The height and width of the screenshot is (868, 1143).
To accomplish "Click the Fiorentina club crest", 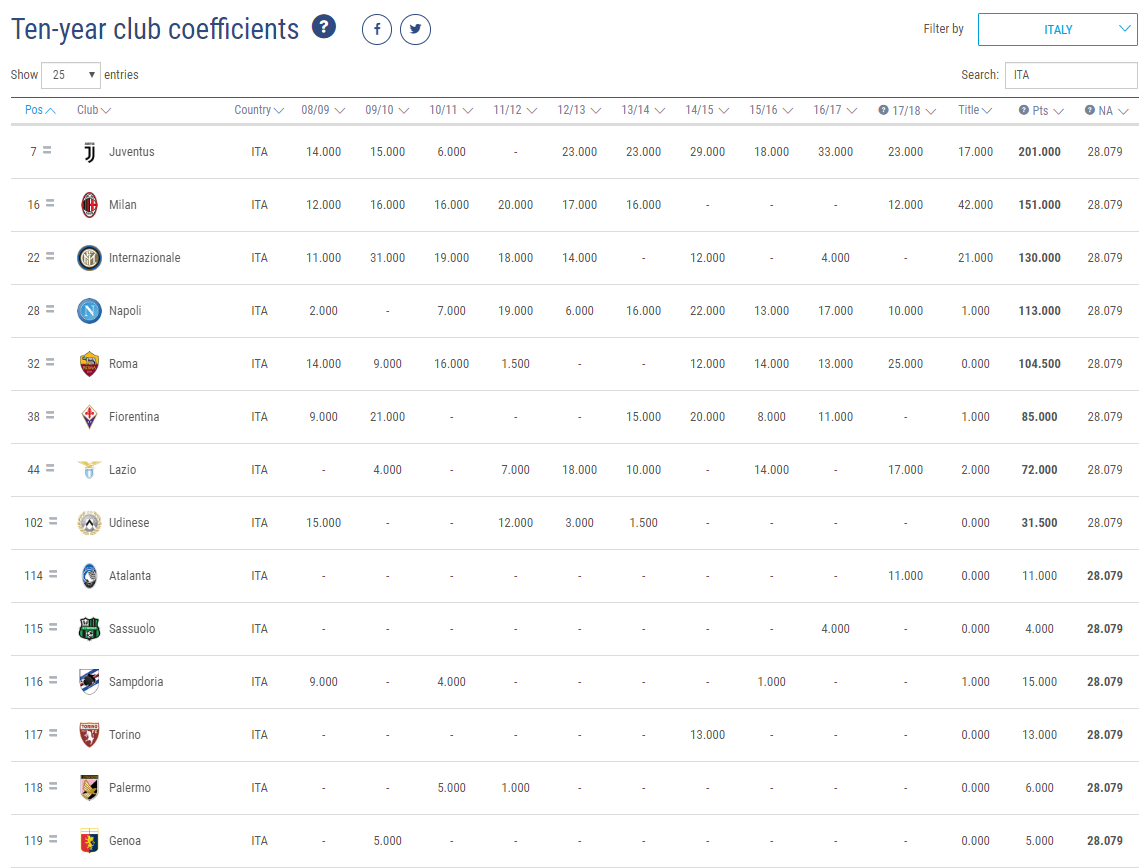I will [x=90, y=417].
